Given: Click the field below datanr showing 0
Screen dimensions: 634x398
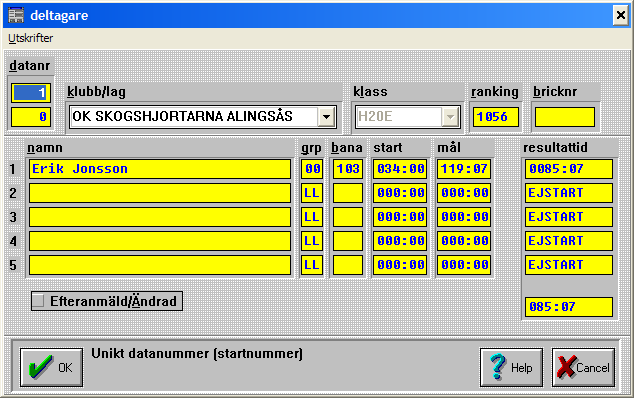Looking at the screenshot, I should 31,117.
